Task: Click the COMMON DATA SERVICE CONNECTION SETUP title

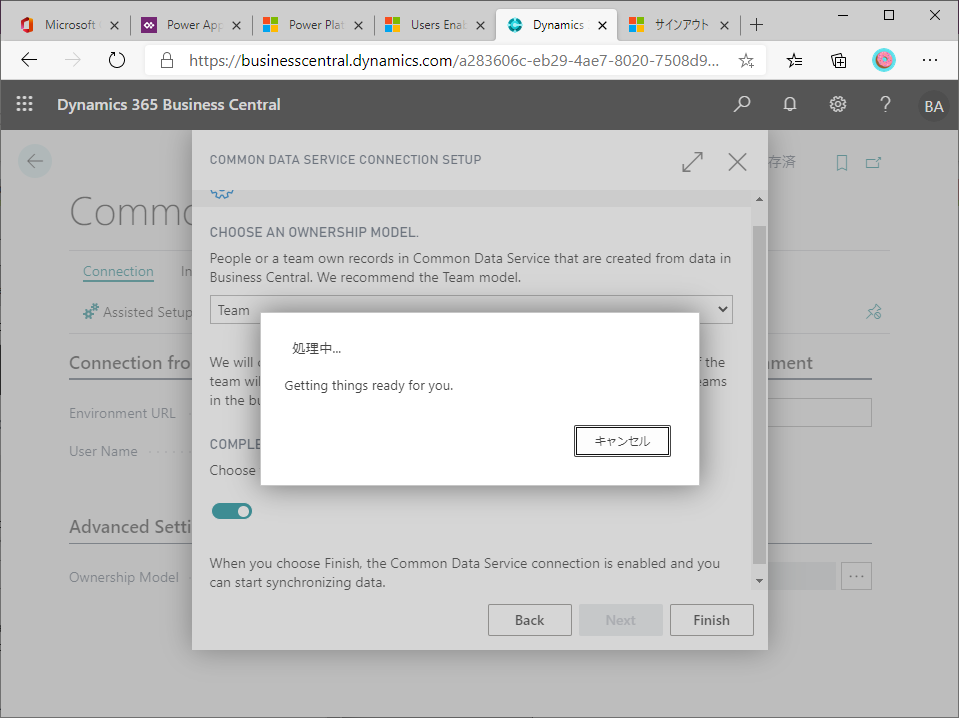Action: tap(346, 160)
